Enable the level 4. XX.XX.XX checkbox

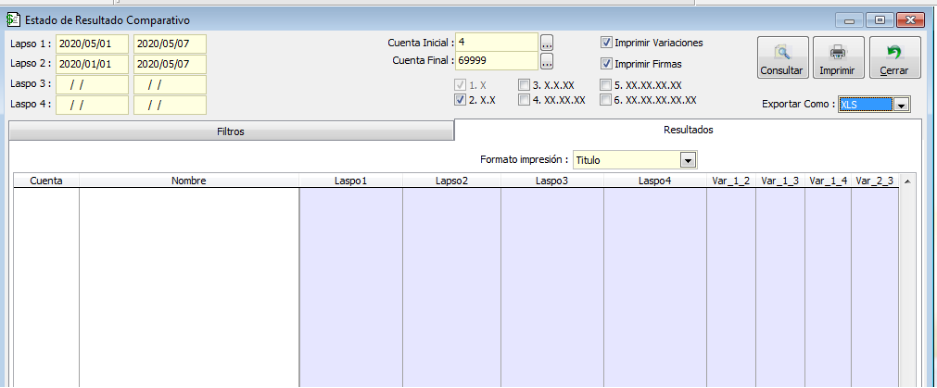coord(524,100)
